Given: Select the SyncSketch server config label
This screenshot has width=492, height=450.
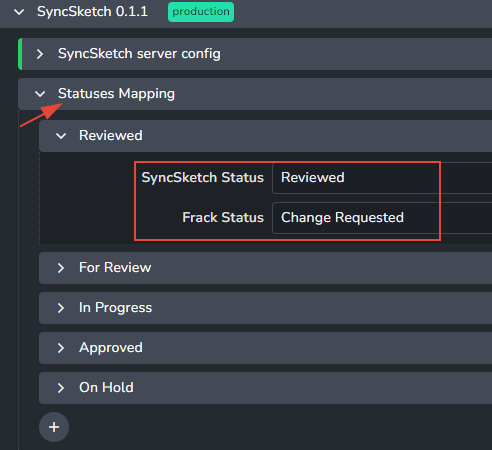Looking at the screenshot, I should pyautogui.click(x=139, y=54).
